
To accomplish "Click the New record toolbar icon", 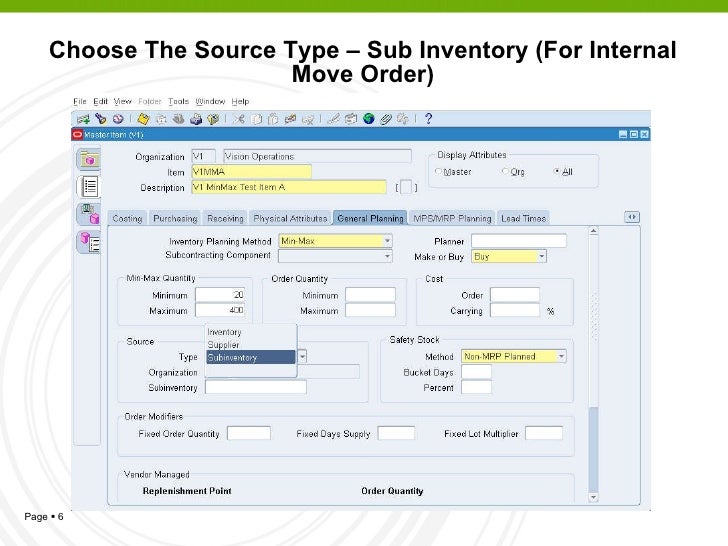I will coord(84,119).
